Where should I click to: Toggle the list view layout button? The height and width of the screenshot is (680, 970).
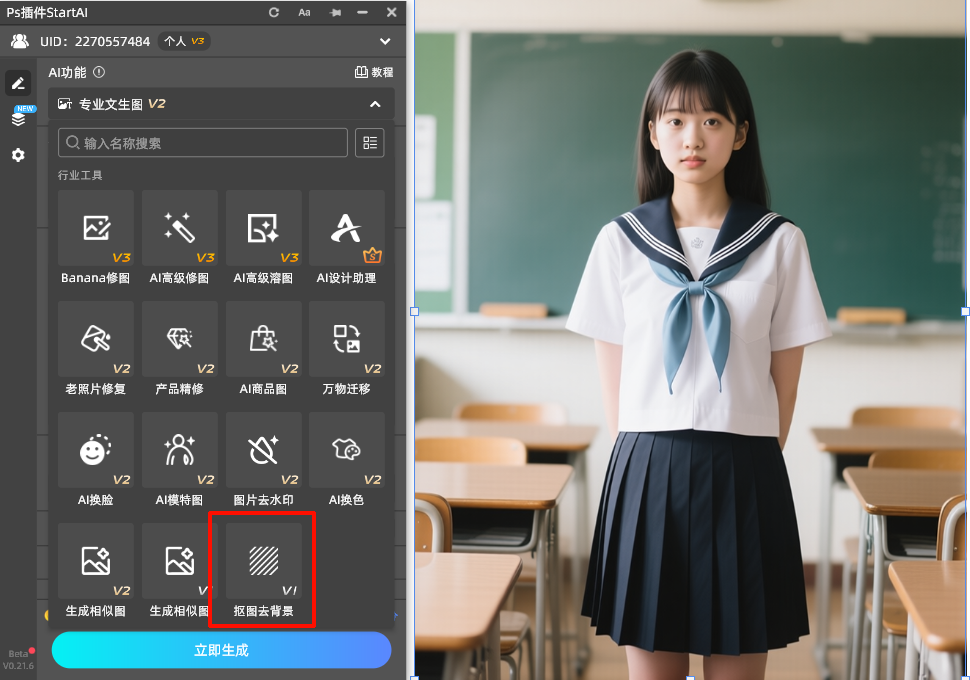(370, 143)
